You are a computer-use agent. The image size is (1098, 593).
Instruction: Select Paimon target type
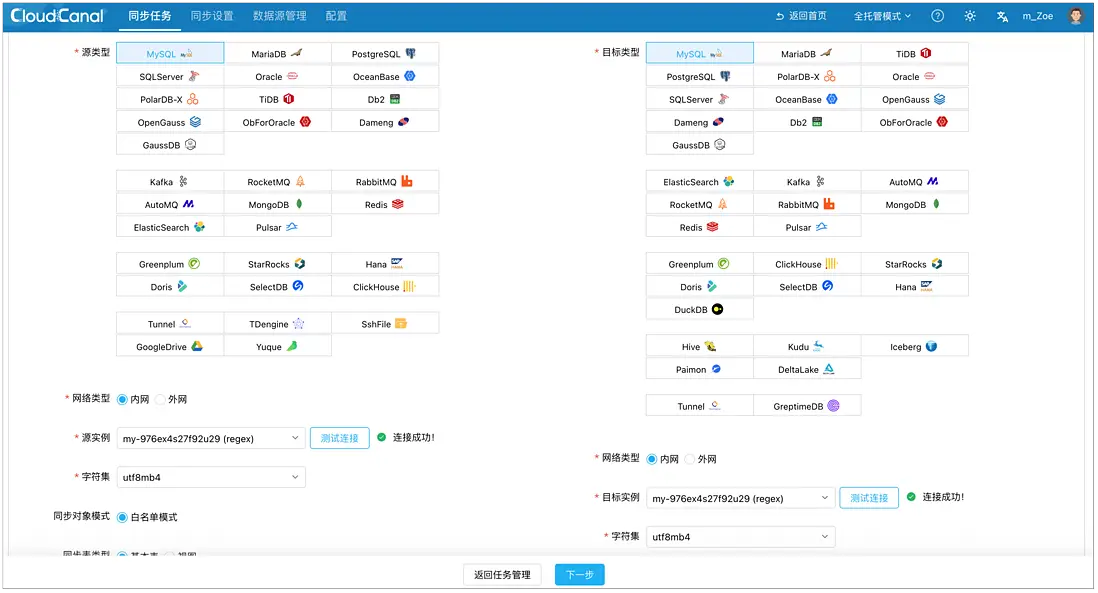(700, 369)
